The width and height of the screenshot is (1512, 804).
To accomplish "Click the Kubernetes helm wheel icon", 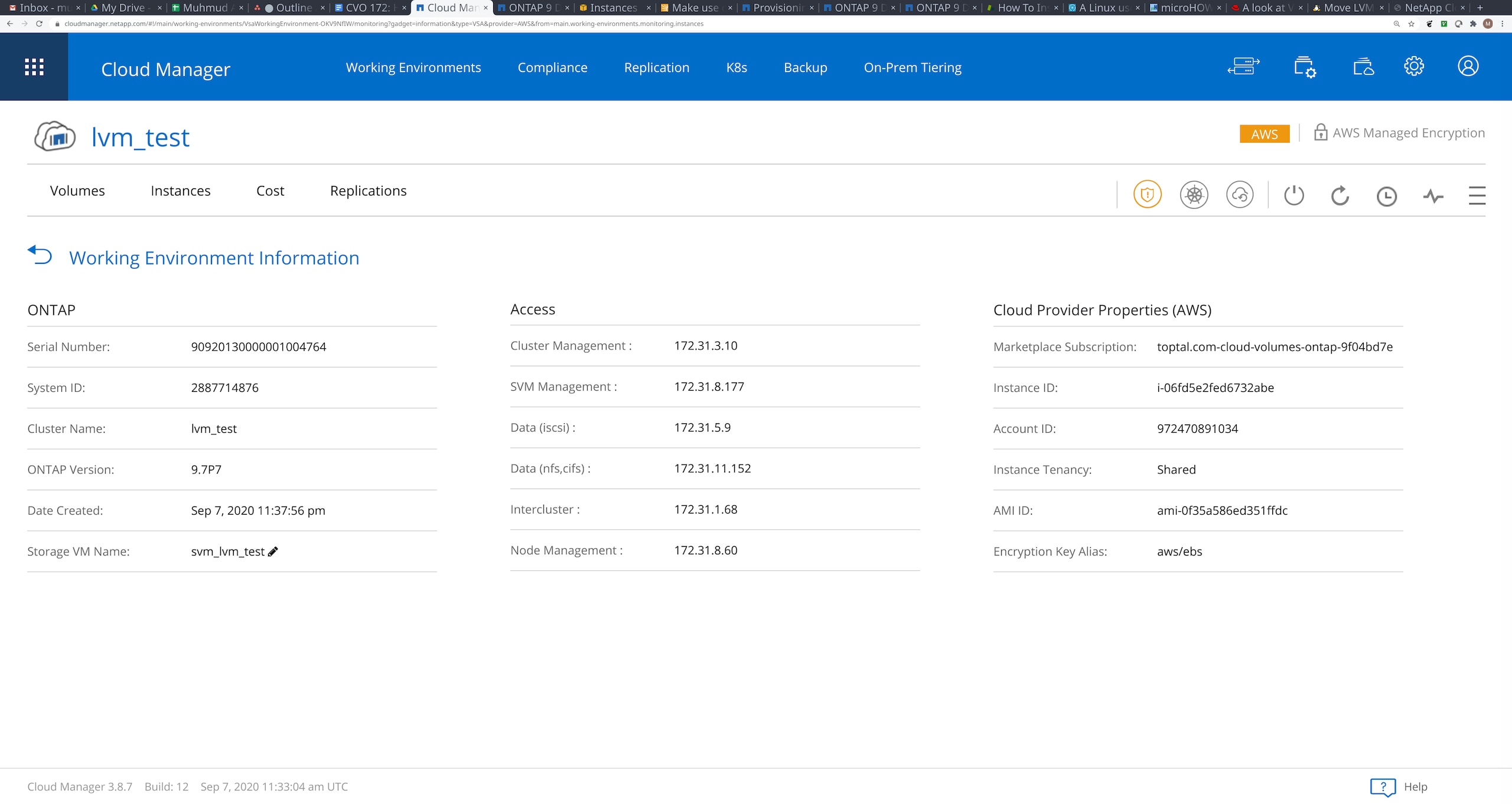I will pyautogui.click(x=1194, y=195).
